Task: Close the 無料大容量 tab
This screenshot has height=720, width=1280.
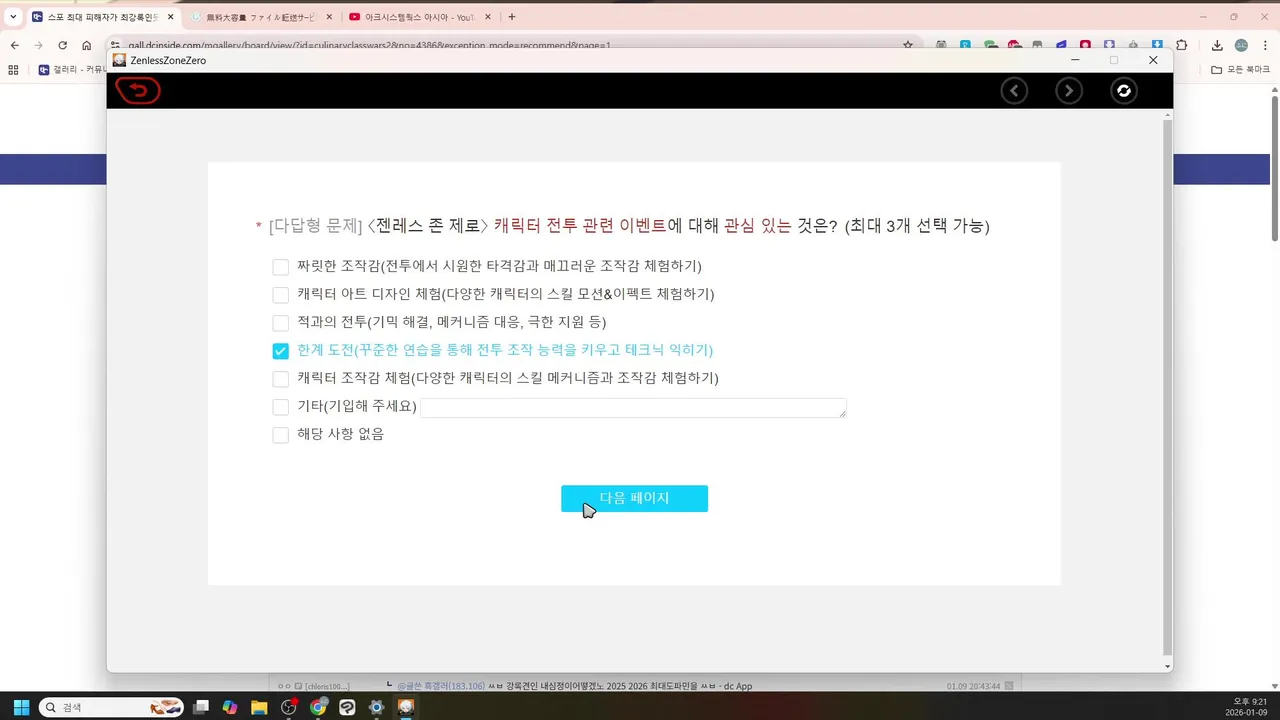Action: click(x=329, y=17)
